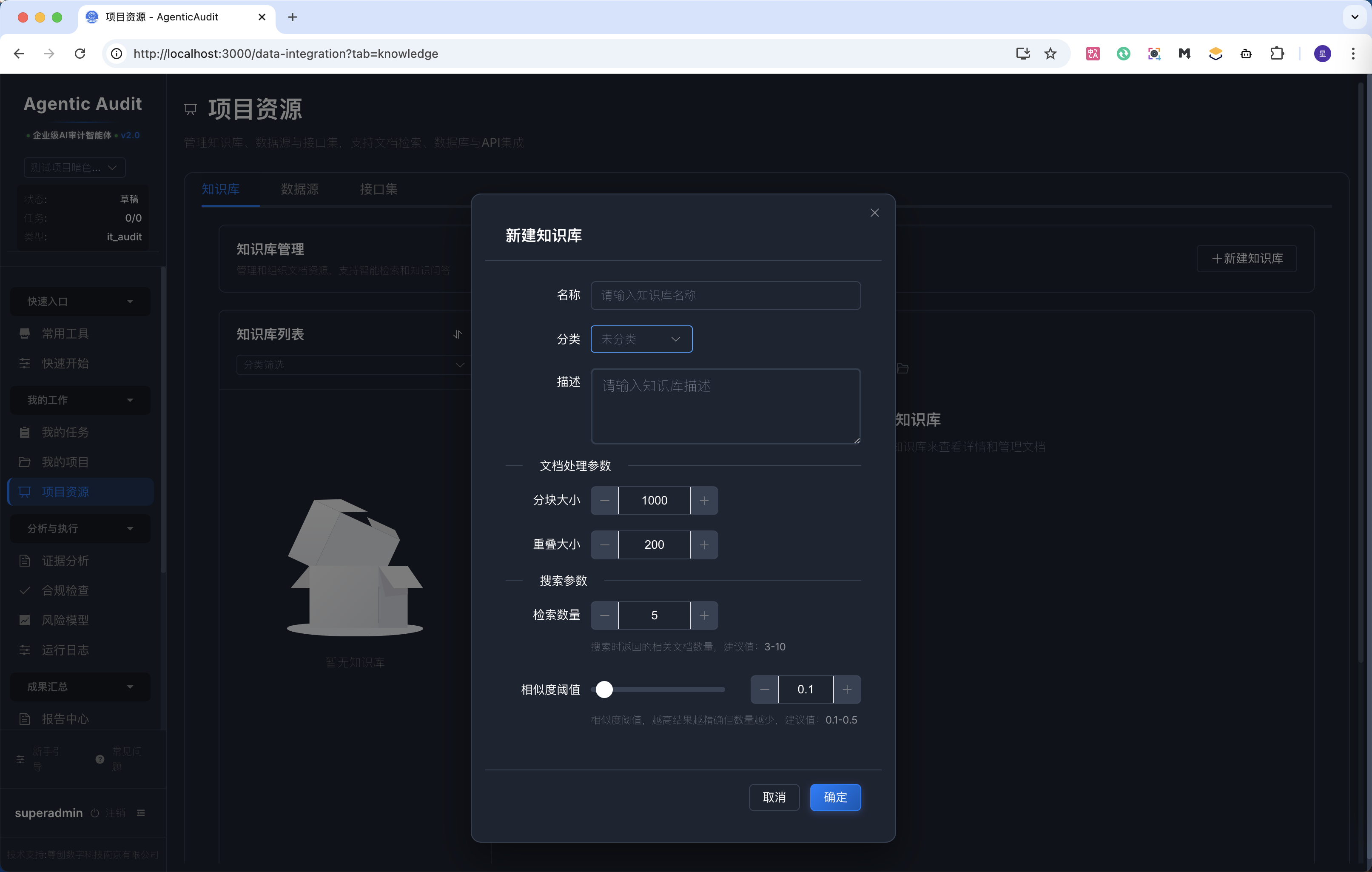Click the 项目资源 icon in sidebar
1372x872 pixels.
click(25, 491)
